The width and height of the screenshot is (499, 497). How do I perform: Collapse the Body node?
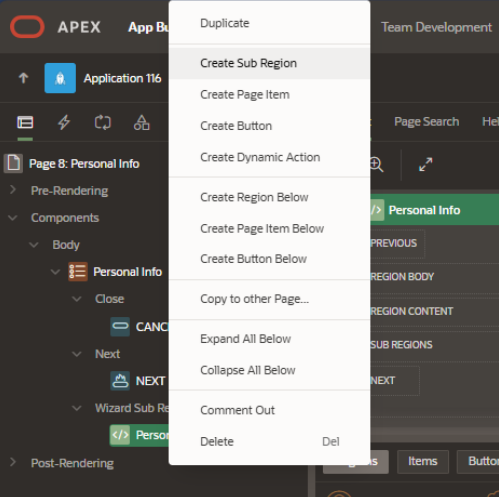pos(34,245)
